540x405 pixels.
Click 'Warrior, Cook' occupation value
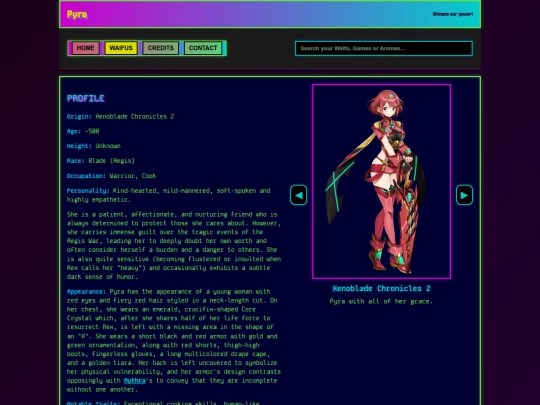(x=133, y=176)
